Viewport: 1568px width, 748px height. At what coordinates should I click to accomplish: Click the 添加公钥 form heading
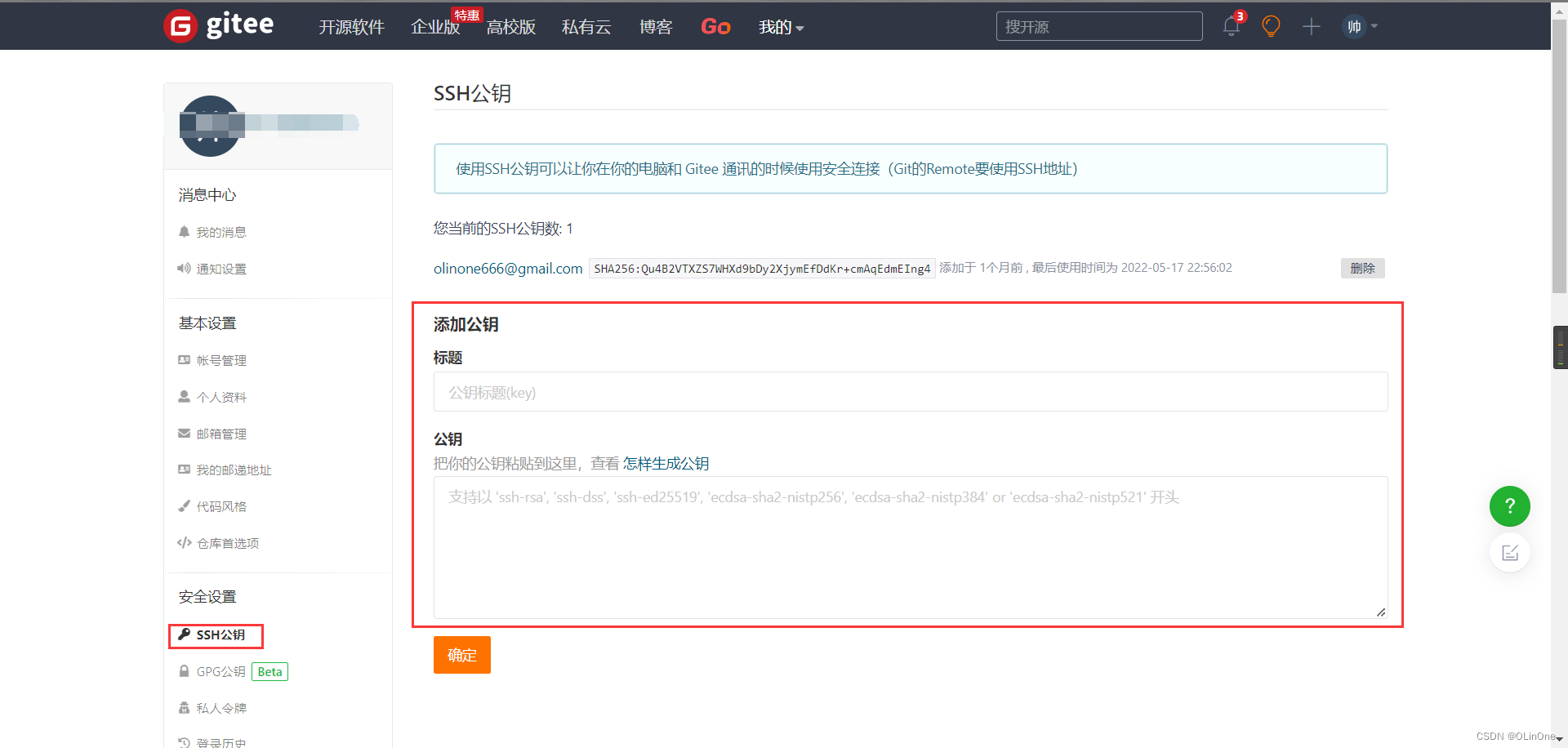(465, 324)
